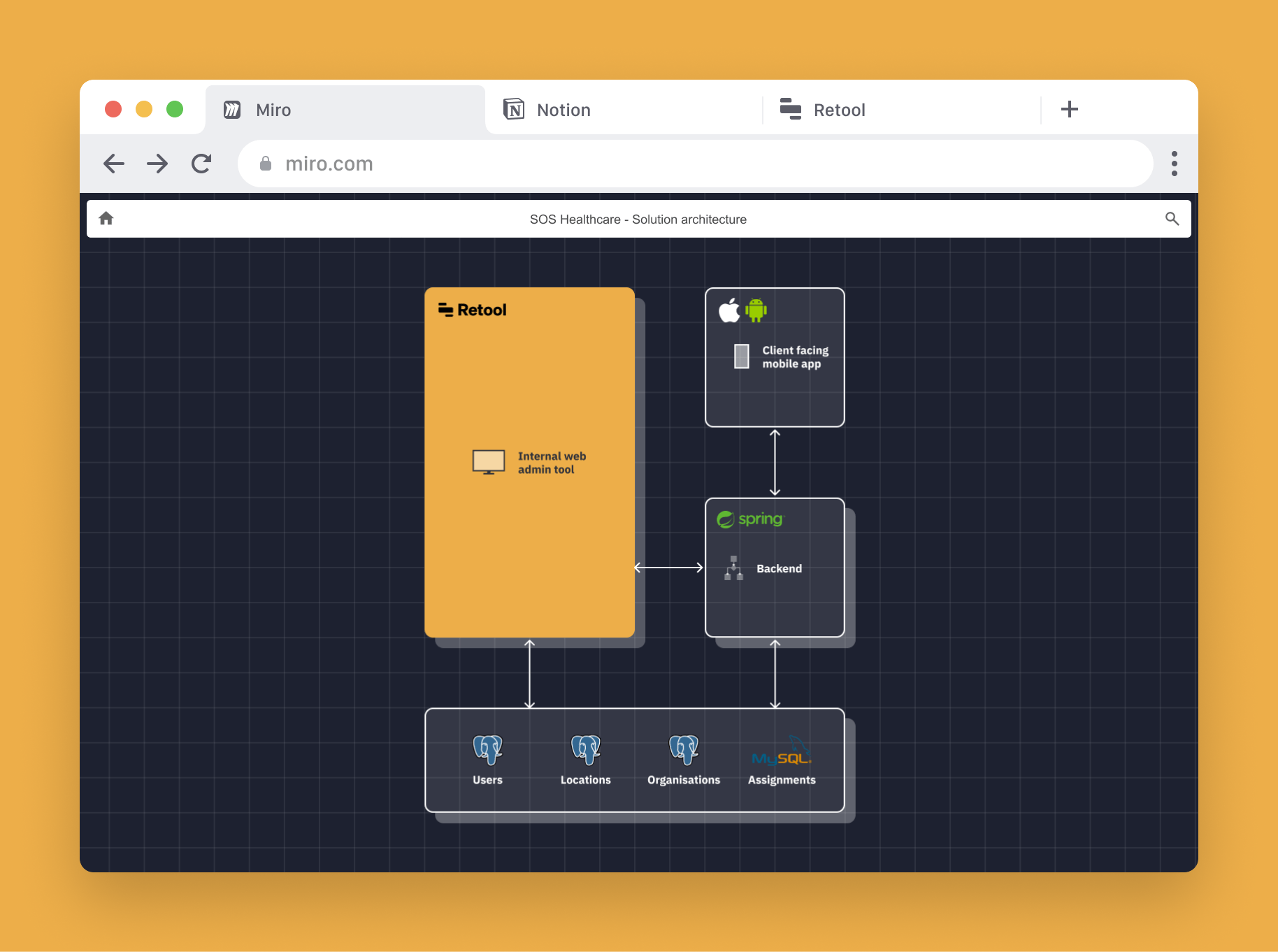This screenshot has width=1278, height=952.
Task: Click the back navigation arrow
Action: click(114, 163)
